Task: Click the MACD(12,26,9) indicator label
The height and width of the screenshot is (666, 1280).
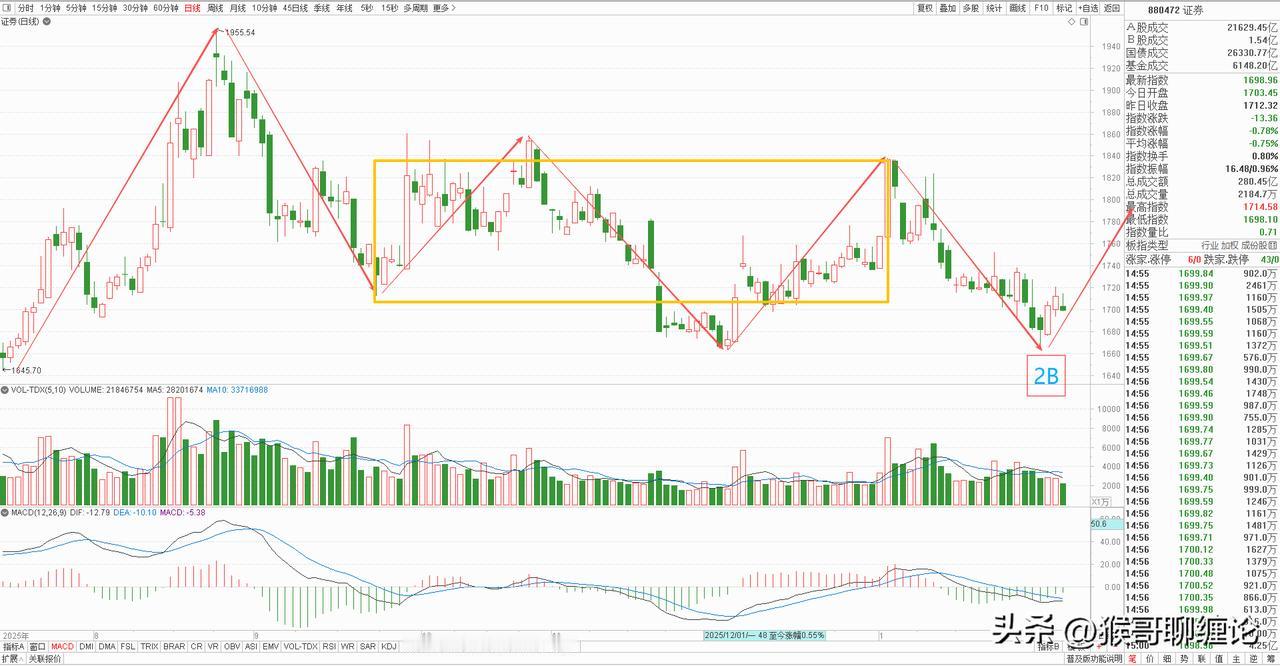Action: pyautogui.click(x=41, y=512)
